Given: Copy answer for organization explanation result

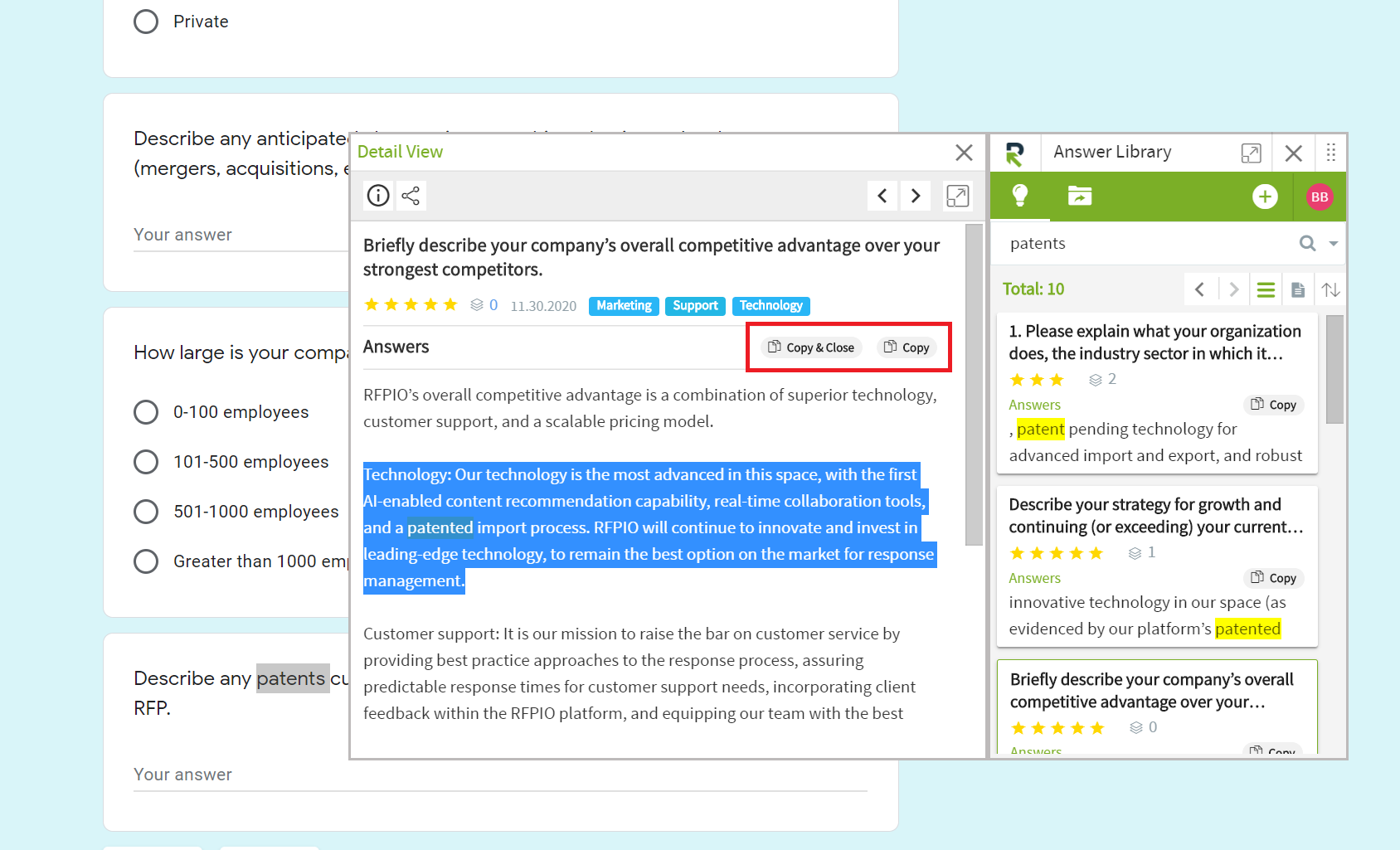Looking at the screenshot, I should coord(1273,405).
